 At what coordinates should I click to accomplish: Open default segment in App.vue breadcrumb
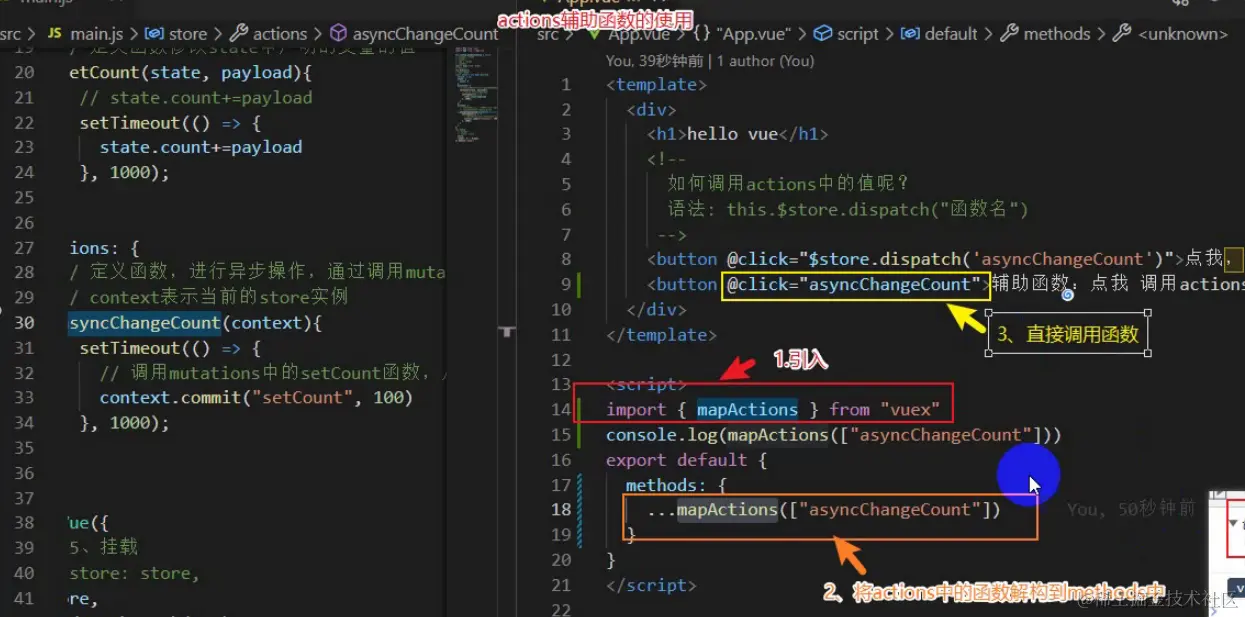(951, 34)
